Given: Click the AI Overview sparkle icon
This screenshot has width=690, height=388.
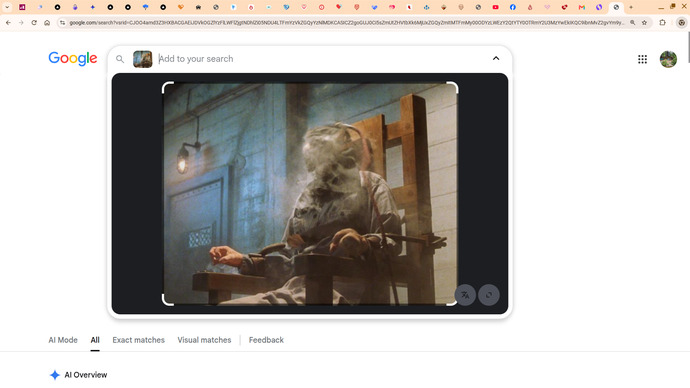Looking at the screenshot, I should pos(55,375).
